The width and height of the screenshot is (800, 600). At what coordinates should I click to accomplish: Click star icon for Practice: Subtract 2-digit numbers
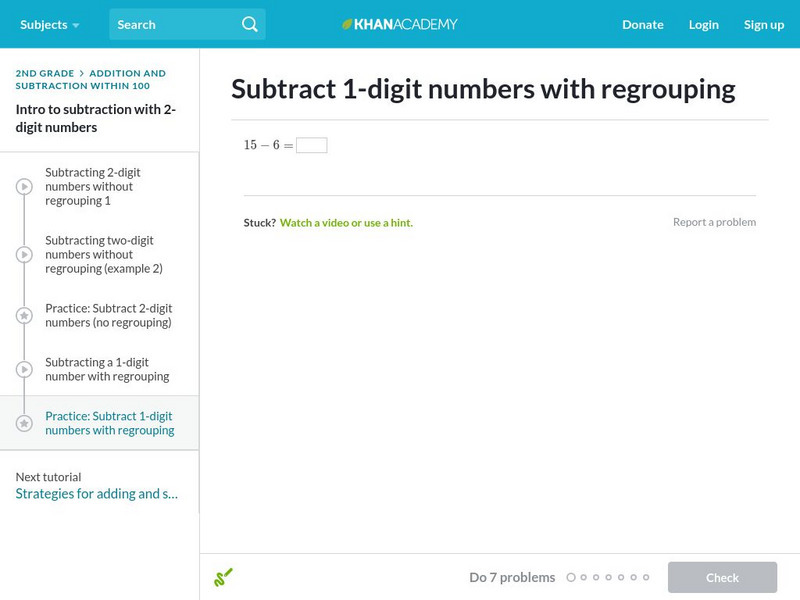(x=24, y=316)
